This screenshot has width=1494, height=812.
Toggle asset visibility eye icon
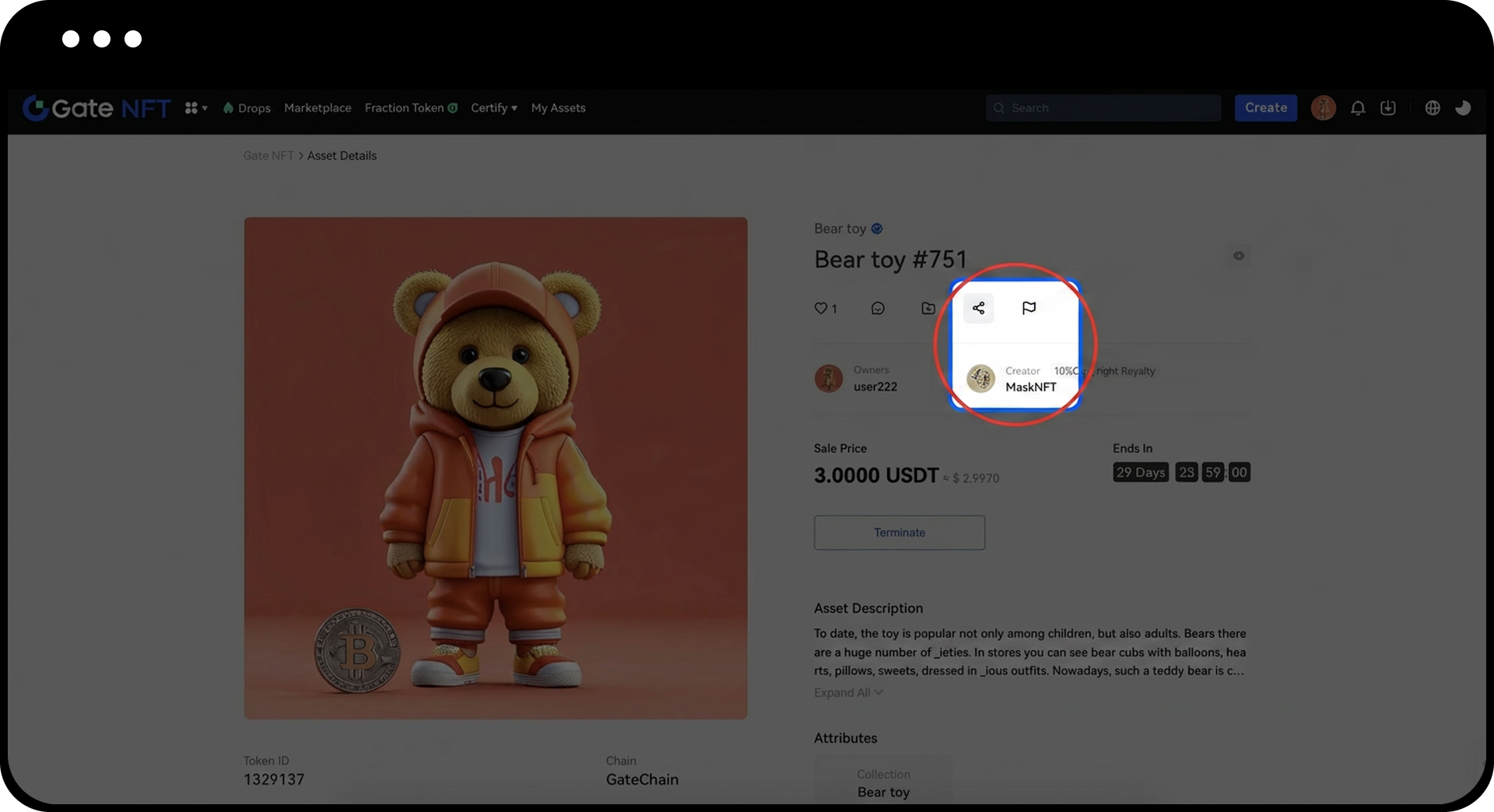[x=1238, y=256]
